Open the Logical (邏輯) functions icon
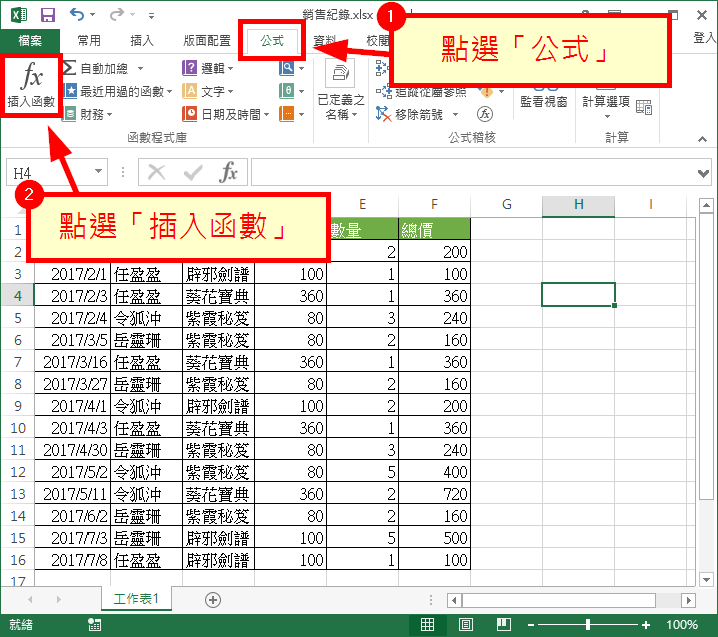Screen dimensions: 718x637 click(x=190, y=68)
